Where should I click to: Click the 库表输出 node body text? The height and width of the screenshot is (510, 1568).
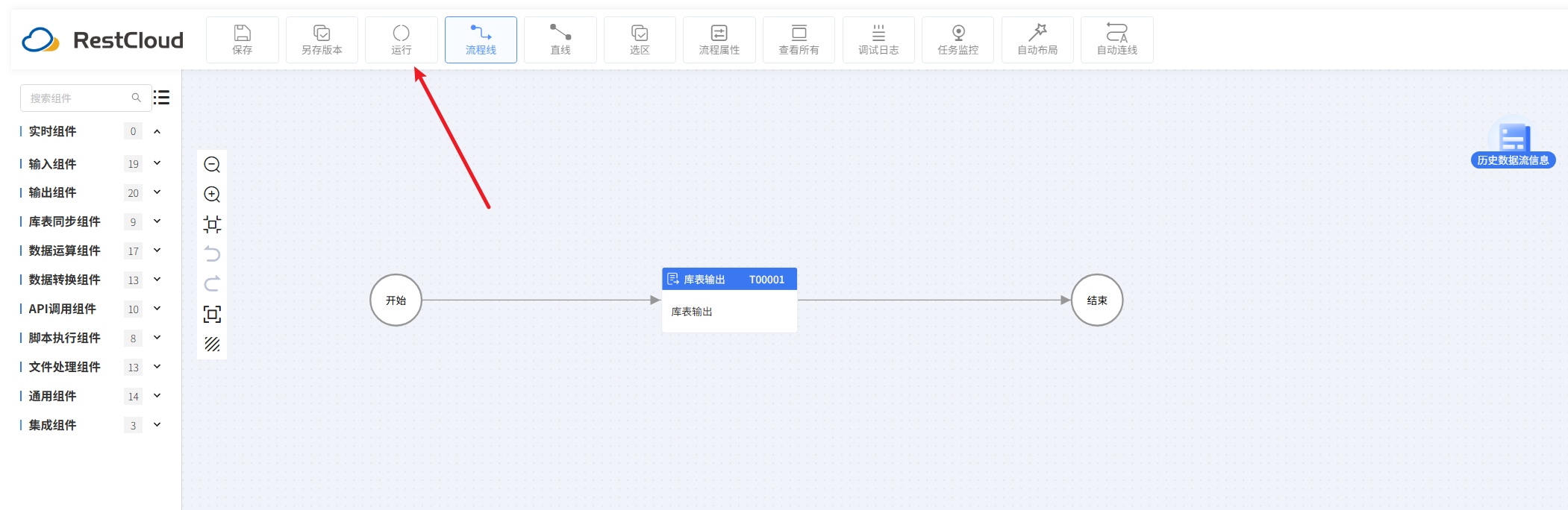click(x=692, y=312)
